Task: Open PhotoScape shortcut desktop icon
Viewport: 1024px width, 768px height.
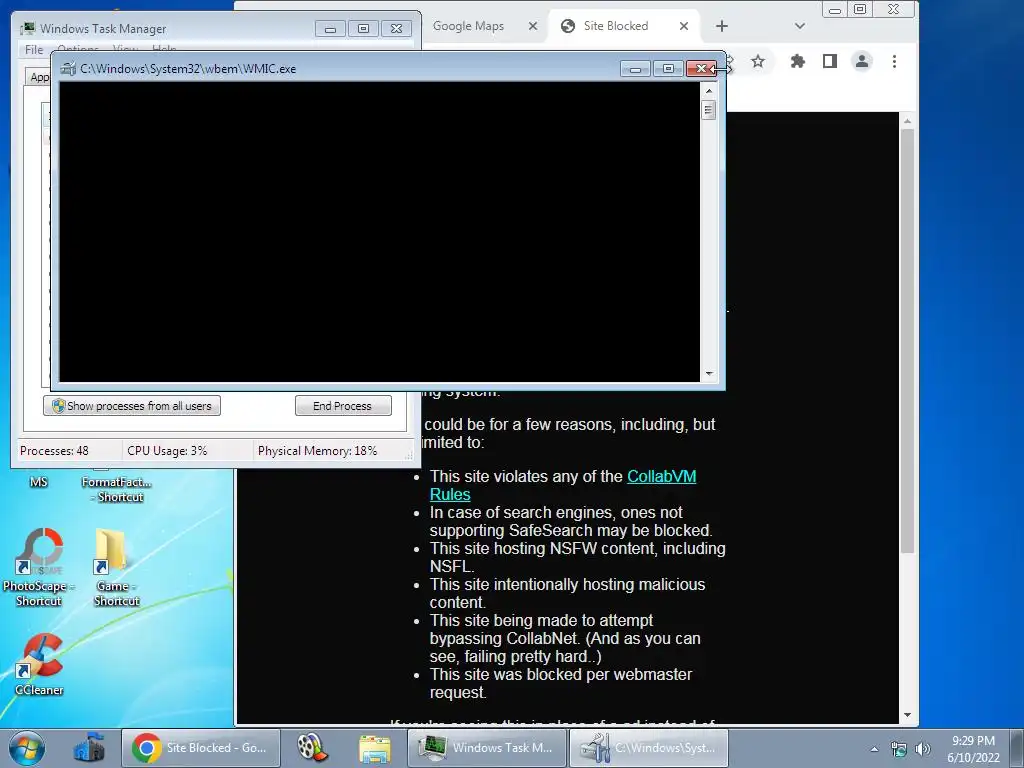Action: (x=39, y=567)
